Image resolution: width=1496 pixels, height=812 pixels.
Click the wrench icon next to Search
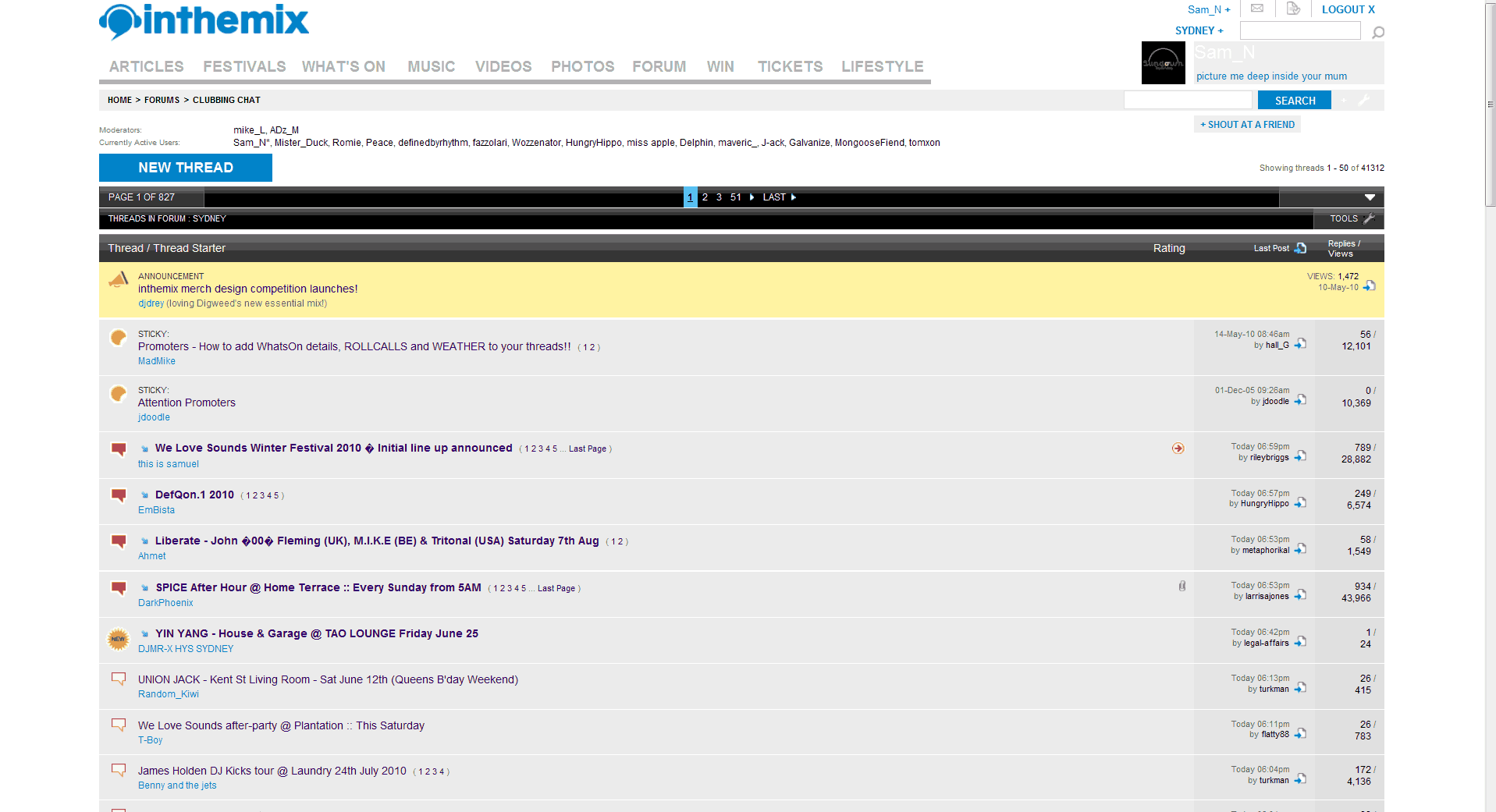tap(1364, 100)
